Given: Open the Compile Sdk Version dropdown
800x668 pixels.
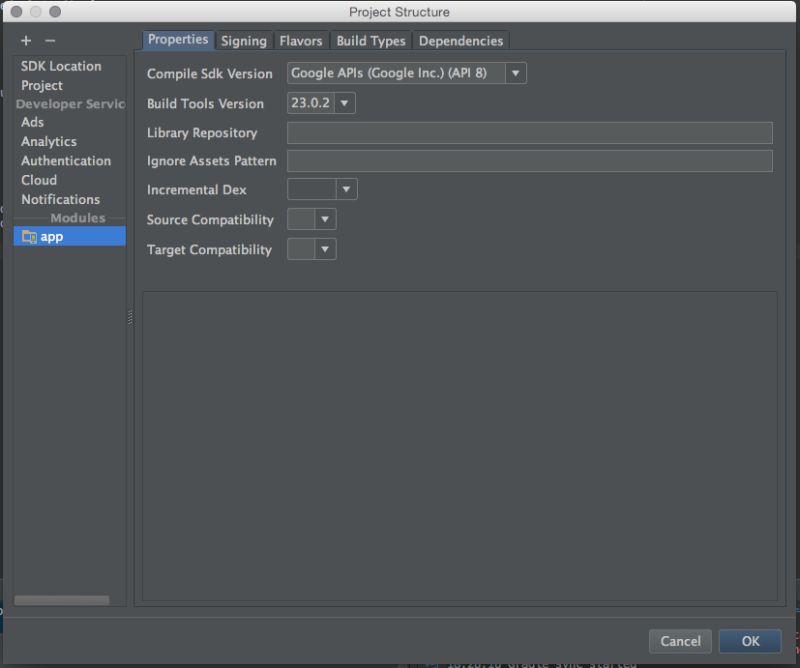Looking at the screenshot, I should pyautogui.click(x=514, y=73).
